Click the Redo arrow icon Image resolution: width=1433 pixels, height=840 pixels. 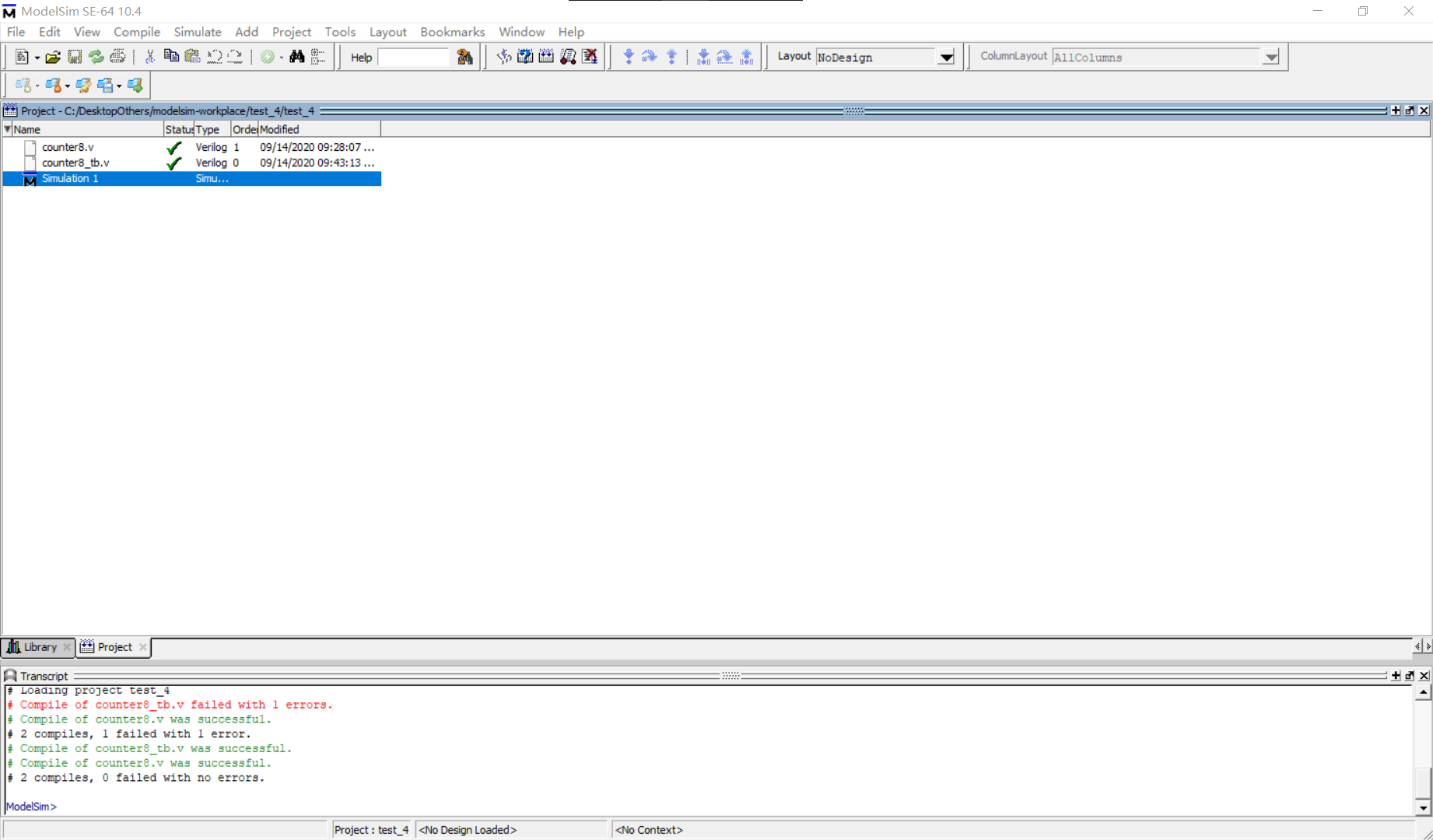235,57
